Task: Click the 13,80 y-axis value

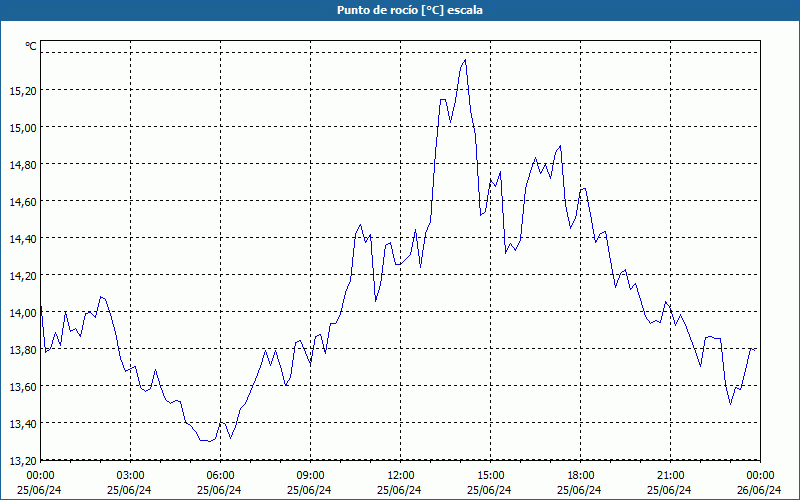Action: point(23,349)
